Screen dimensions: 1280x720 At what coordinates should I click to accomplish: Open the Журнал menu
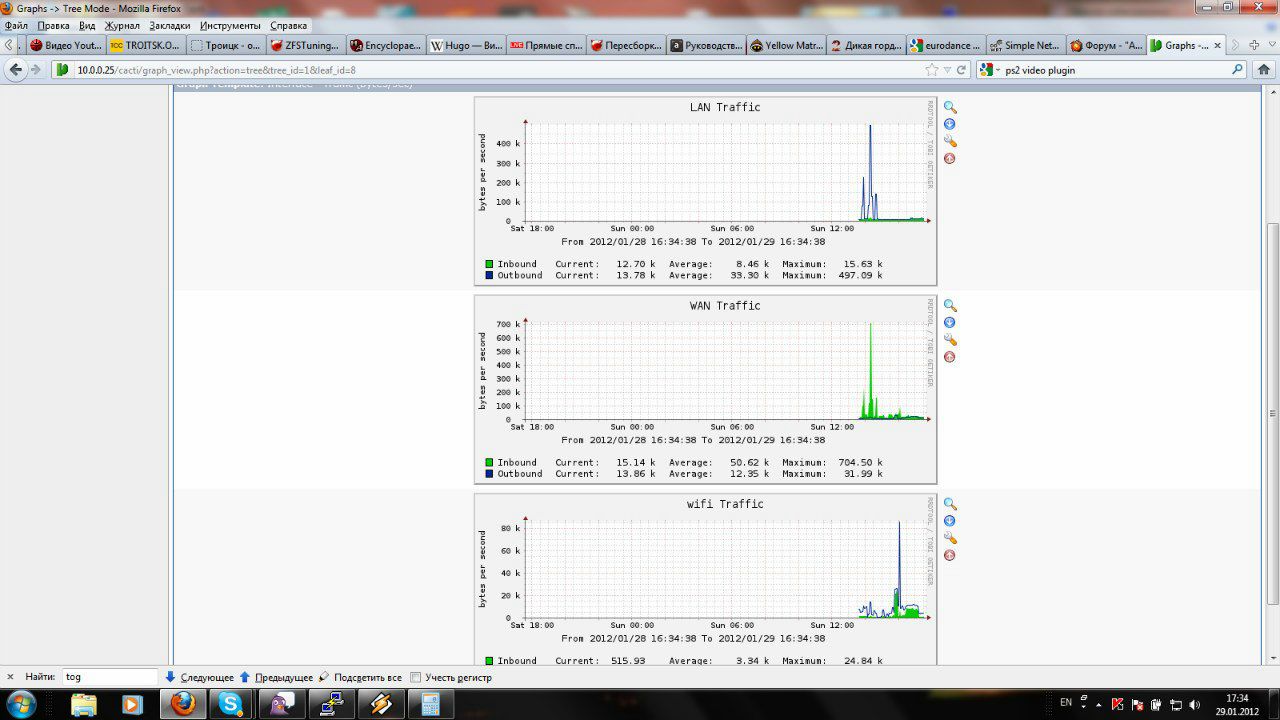(122, 25)
